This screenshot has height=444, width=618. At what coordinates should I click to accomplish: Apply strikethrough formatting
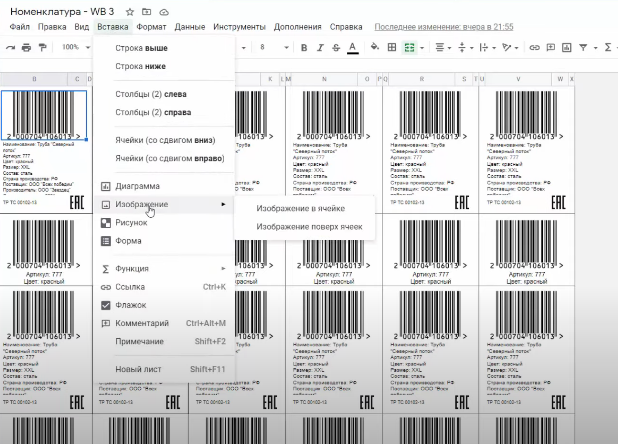click(336, 48)
